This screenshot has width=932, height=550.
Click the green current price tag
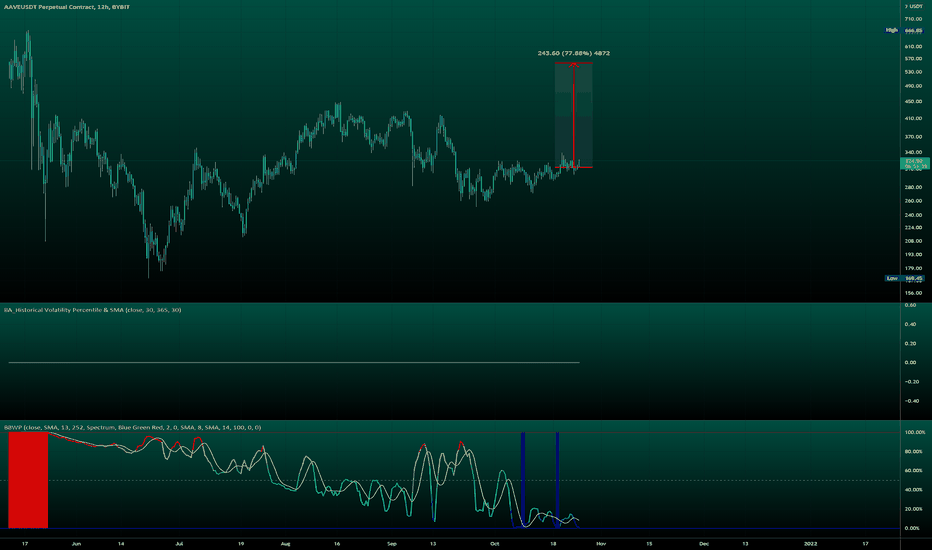914,164
